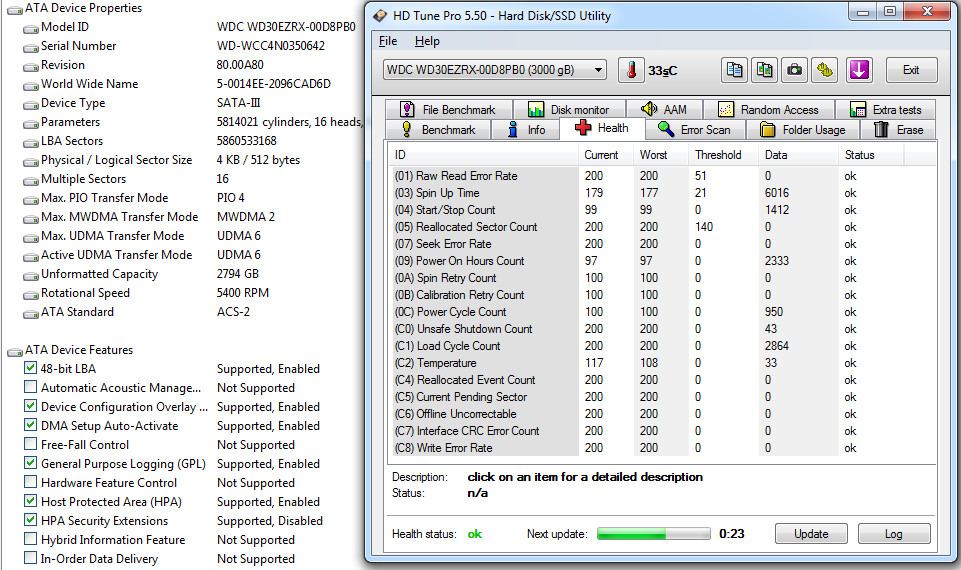Open the File menu
This screenshot has height=570, width=961.
pyautogui.click(x=388, y=41)
